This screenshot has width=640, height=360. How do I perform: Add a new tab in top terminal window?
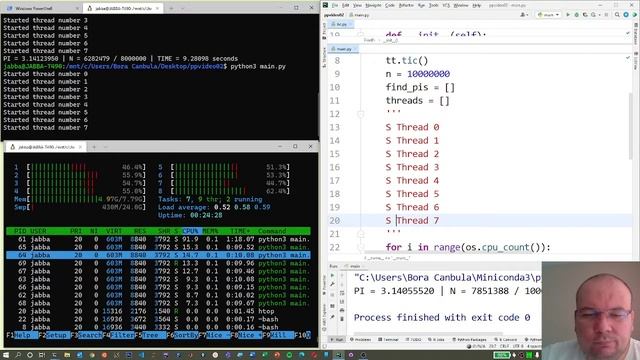[171, 8]
